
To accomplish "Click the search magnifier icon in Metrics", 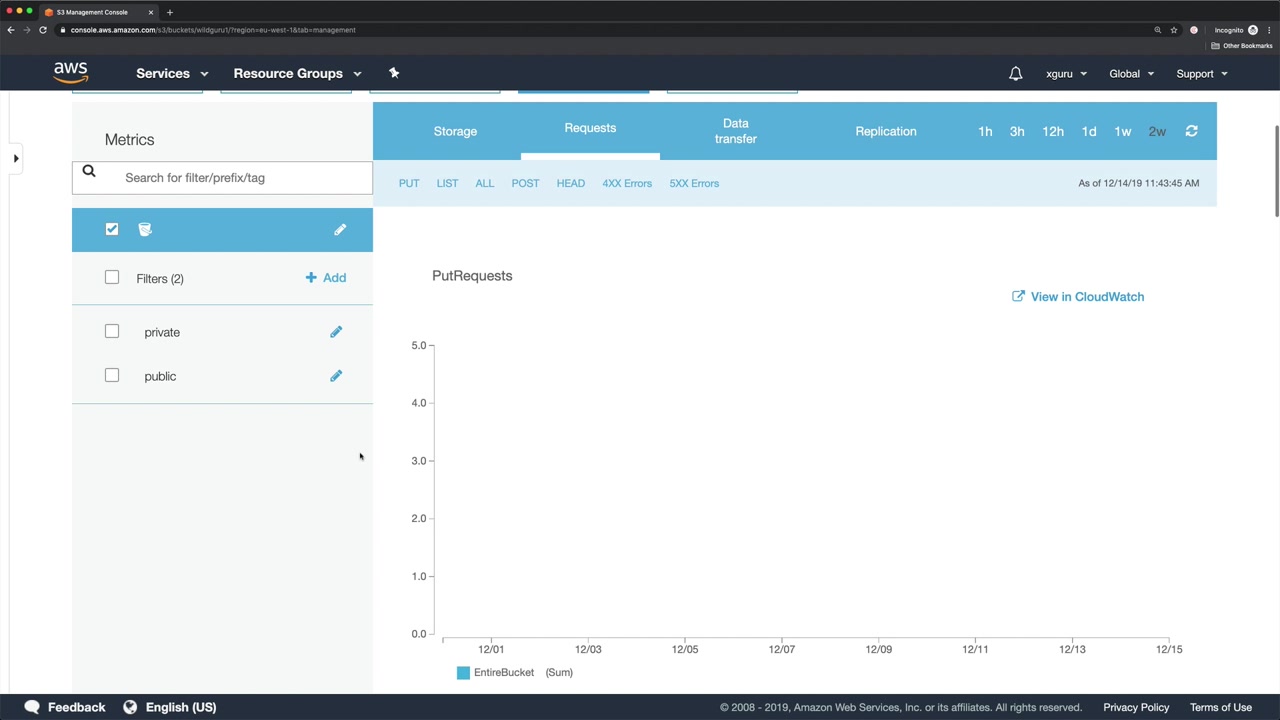I will (x=89, y=172).
